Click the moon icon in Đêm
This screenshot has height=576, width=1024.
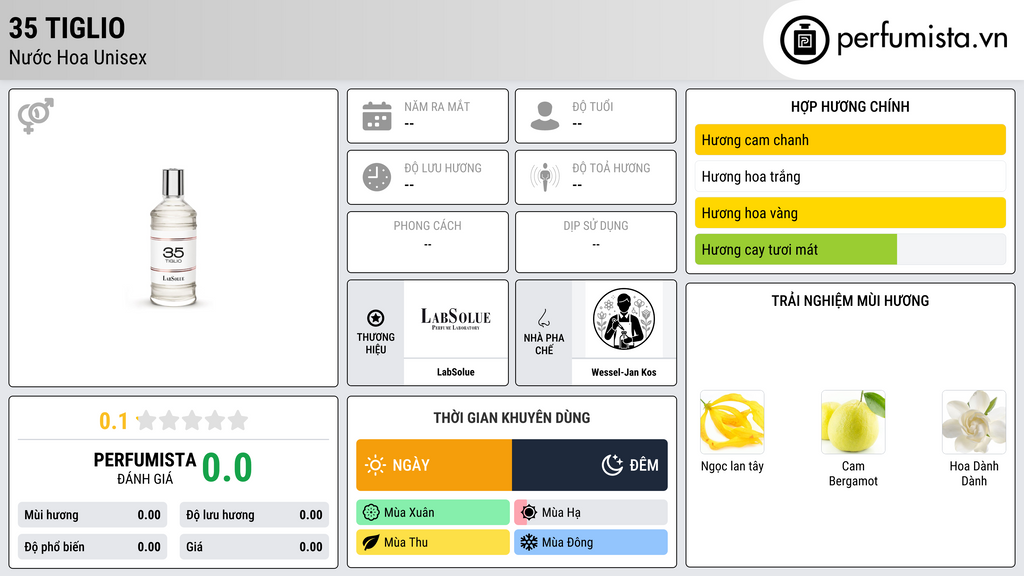tap(612, 465)
